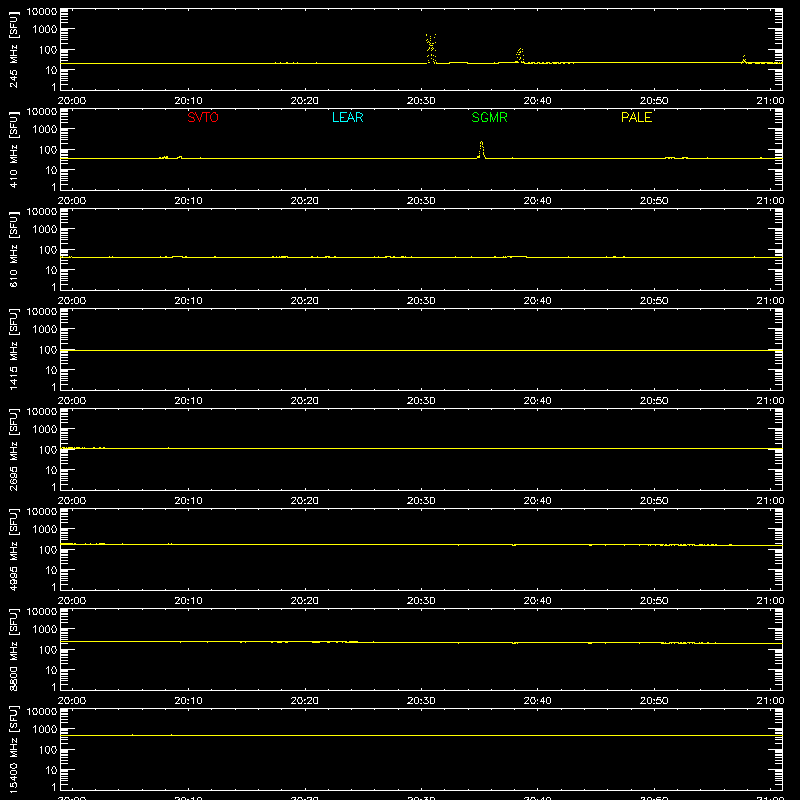The width and height of the screenshot is (800, 800).
Task: Click the 21:00 tick label under 4995 MHz plot
Action: (x=770, y=601)
